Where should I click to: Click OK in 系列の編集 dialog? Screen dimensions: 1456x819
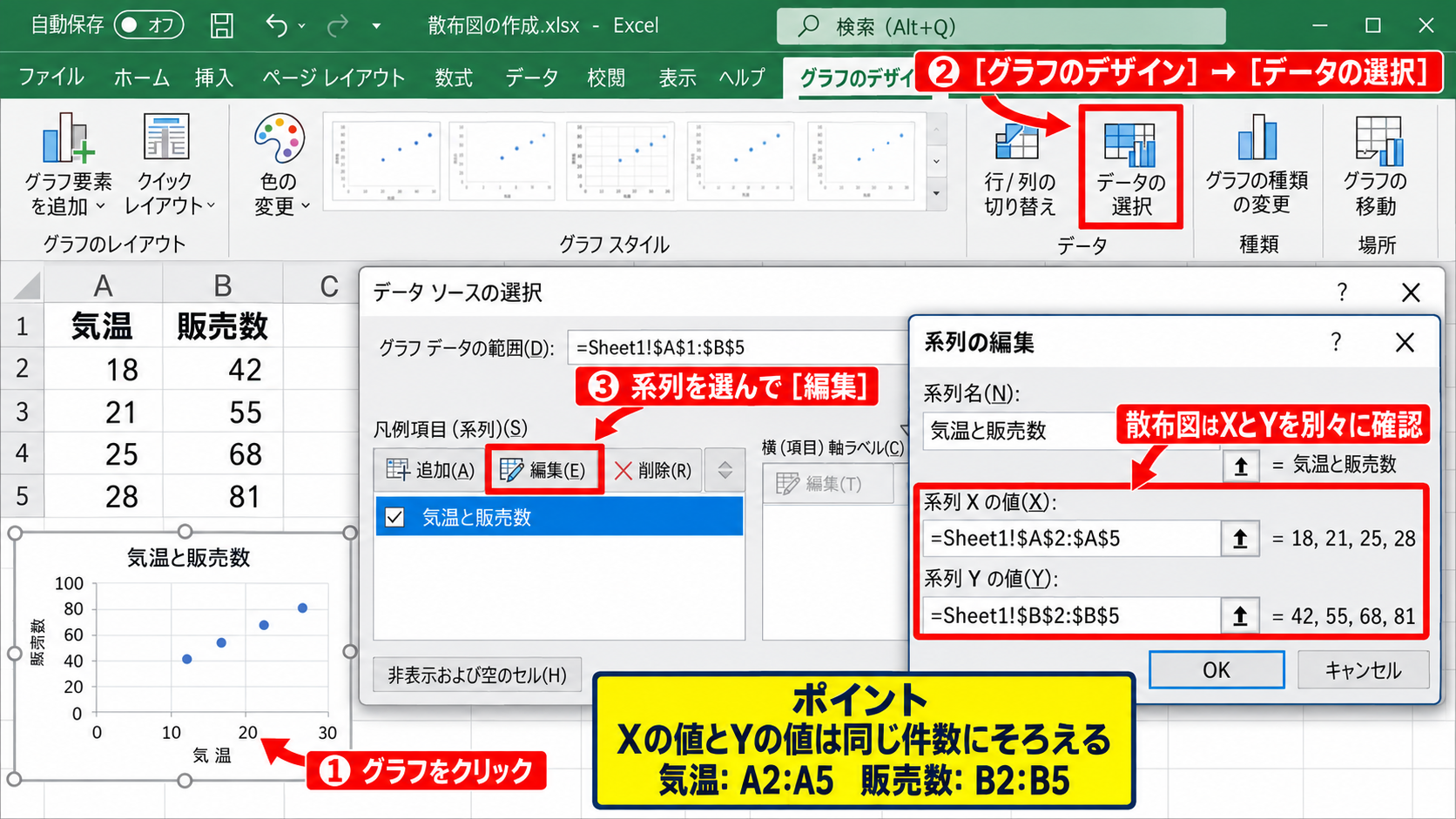[1217, 670]
